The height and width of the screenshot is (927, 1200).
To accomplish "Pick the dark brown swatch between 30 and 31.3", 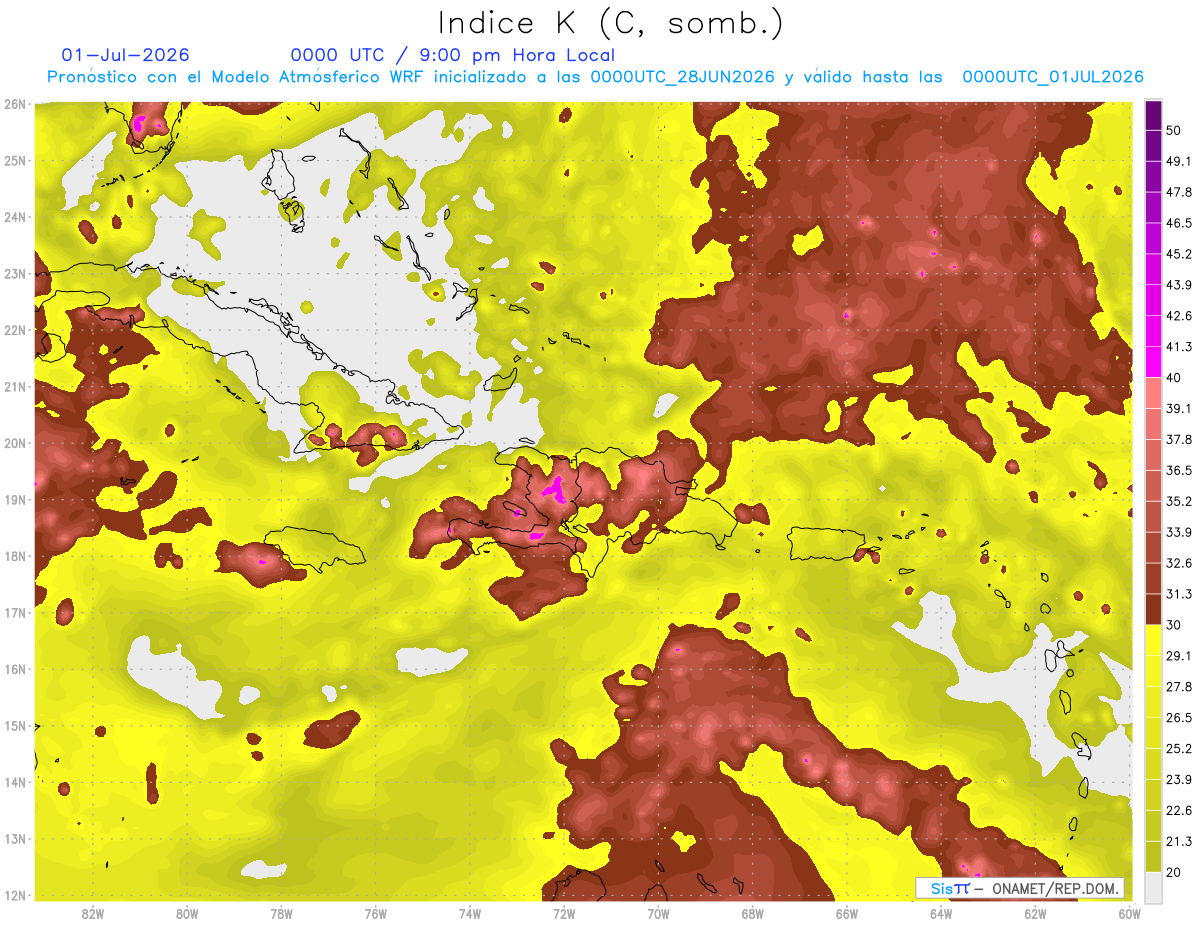I will 1153,609.
